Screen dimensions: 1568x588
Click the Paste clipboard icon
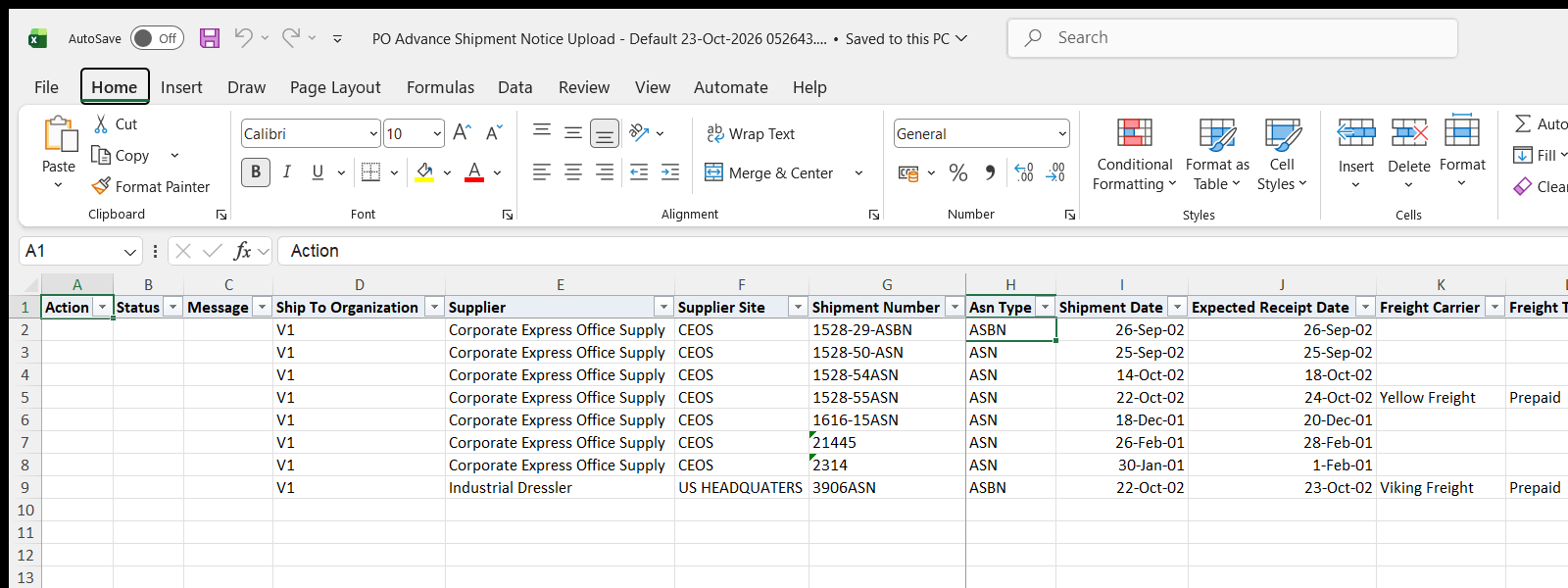pos(59,134)
